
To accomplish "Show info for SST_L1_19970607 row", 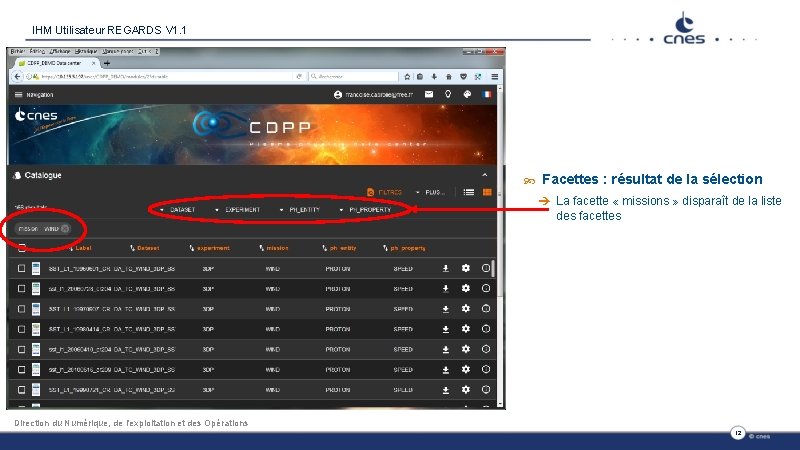I will [x=486, y=309].
